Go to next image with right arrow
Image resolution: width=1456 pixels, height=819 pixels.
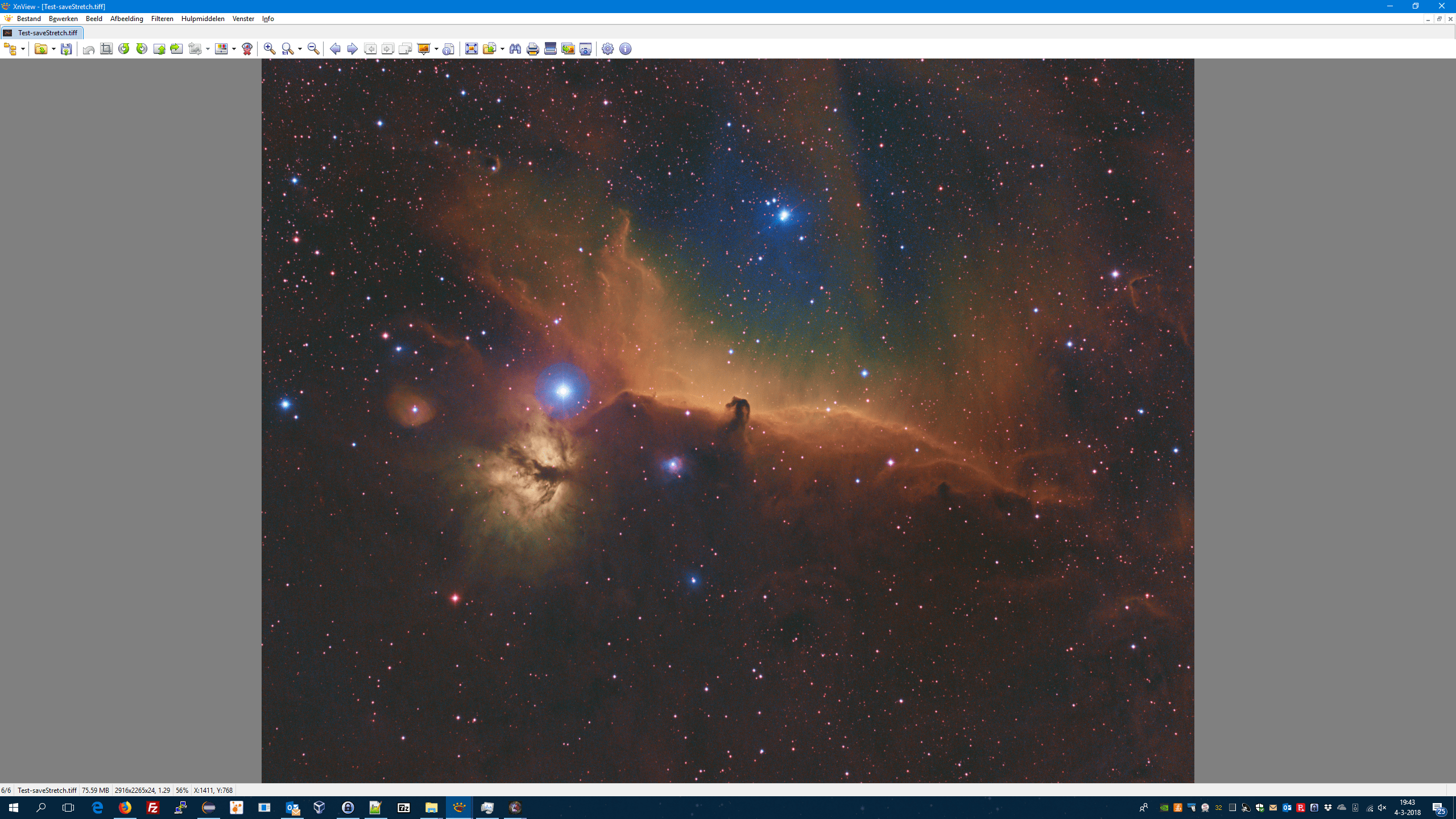point(352,49)
